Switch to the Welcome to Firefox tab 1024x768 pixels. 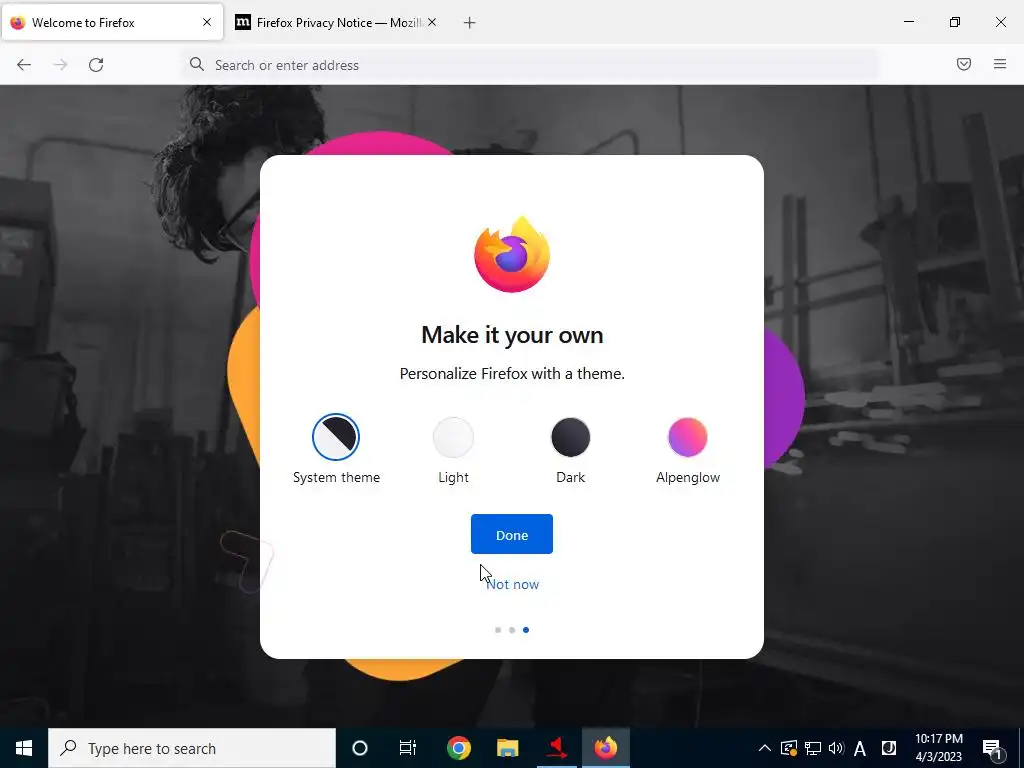pos(112,22)
